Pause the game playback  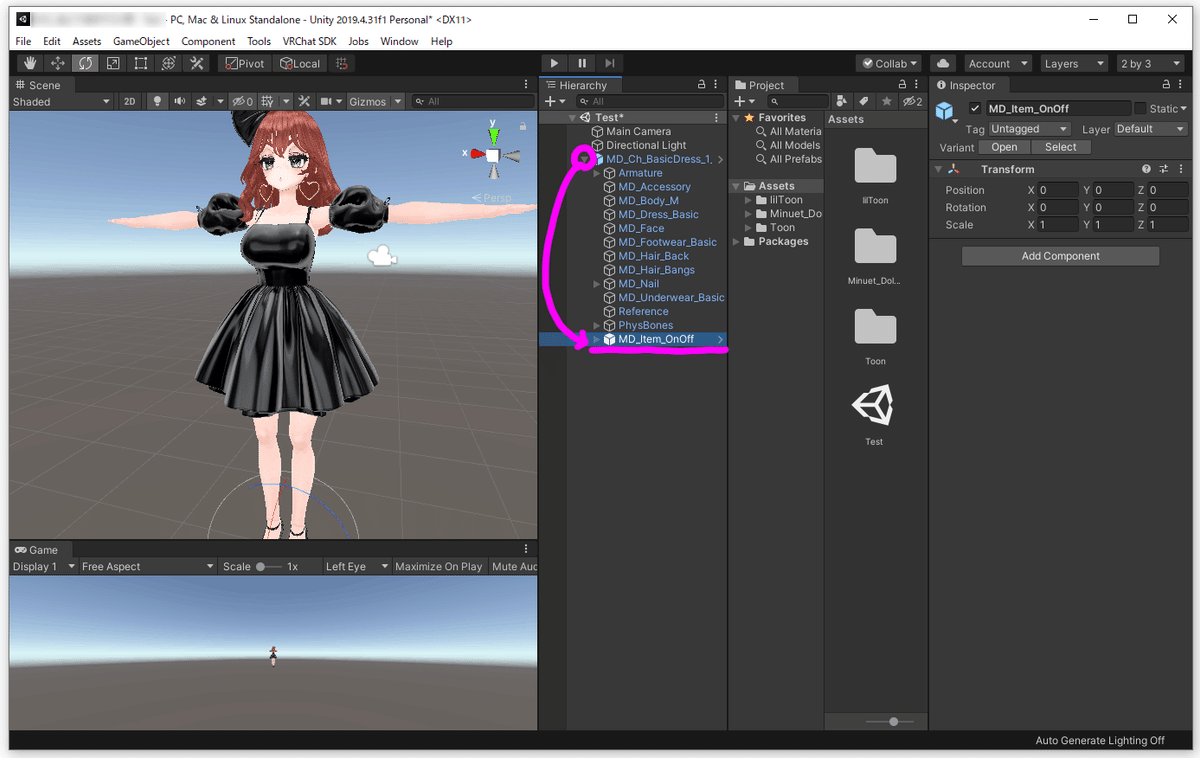click(x=582, y=63)
